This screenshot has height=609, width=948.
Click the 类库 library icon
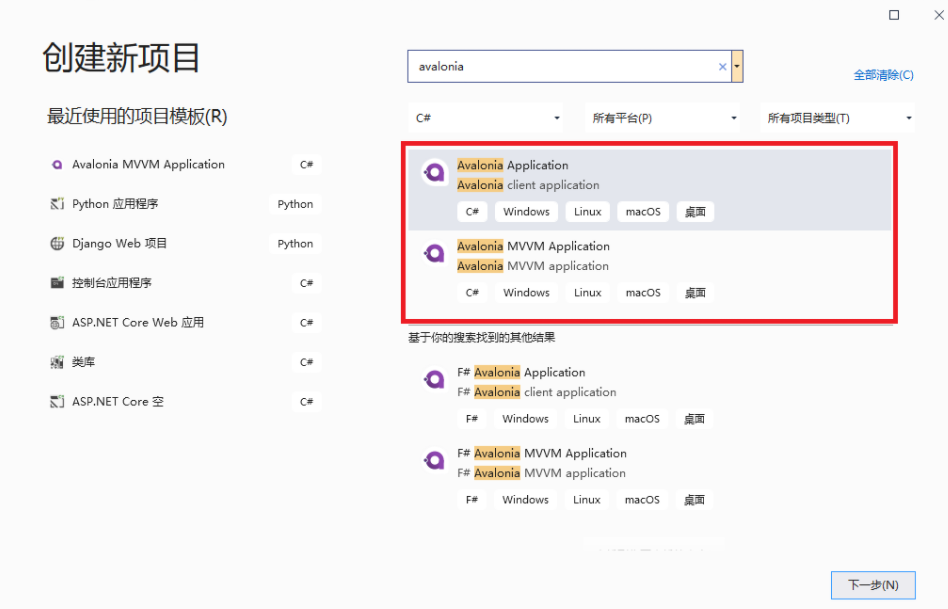point(57,362)
